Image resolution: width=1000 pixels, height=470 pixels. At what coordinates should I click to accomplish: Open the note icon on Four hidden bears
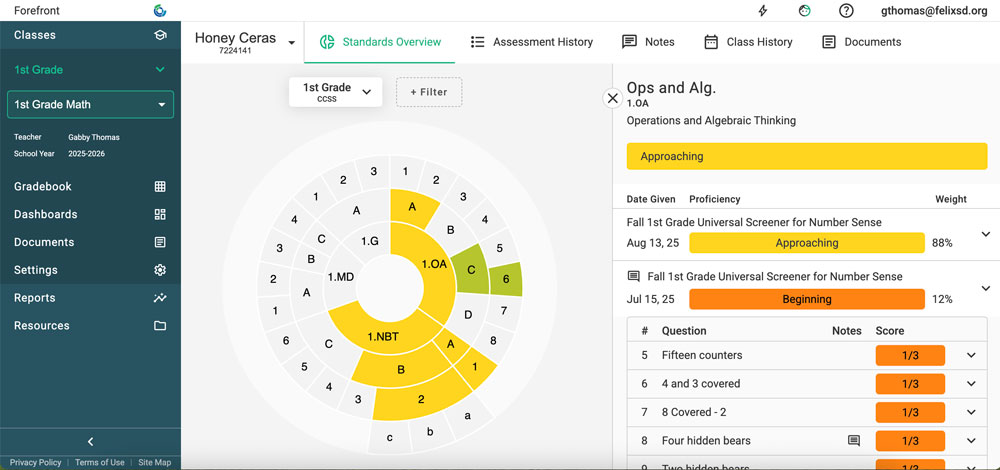[x=853, y=441]
